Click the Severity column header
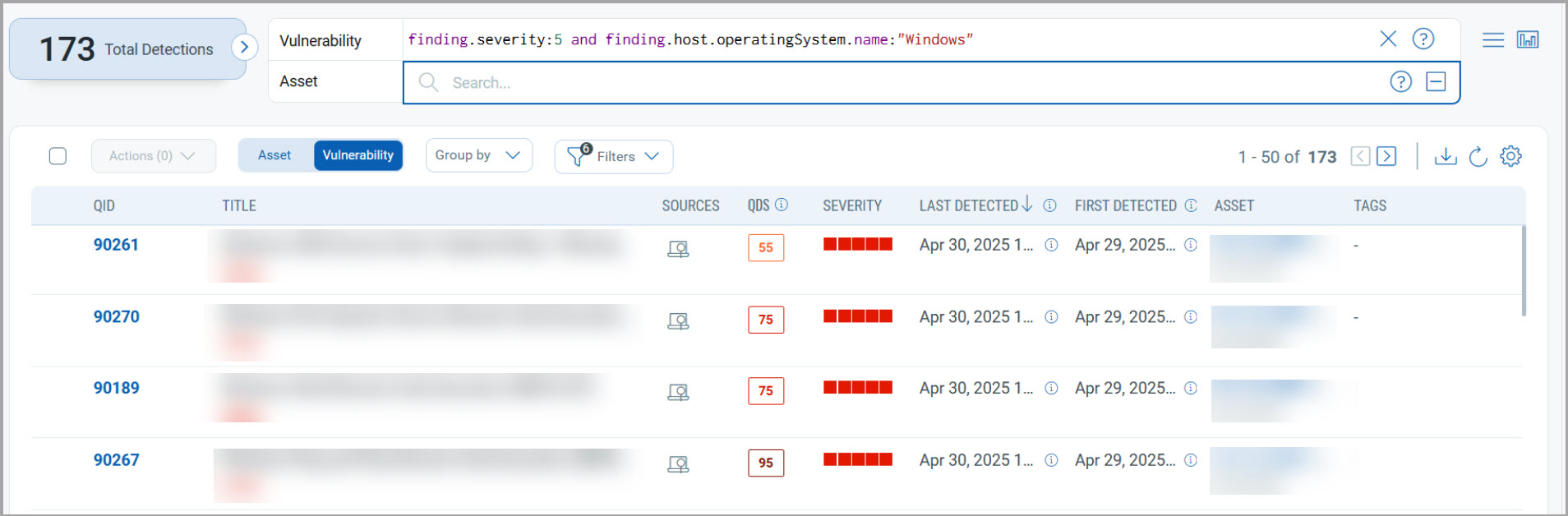The image size is (1568, 516). point(851,205)
